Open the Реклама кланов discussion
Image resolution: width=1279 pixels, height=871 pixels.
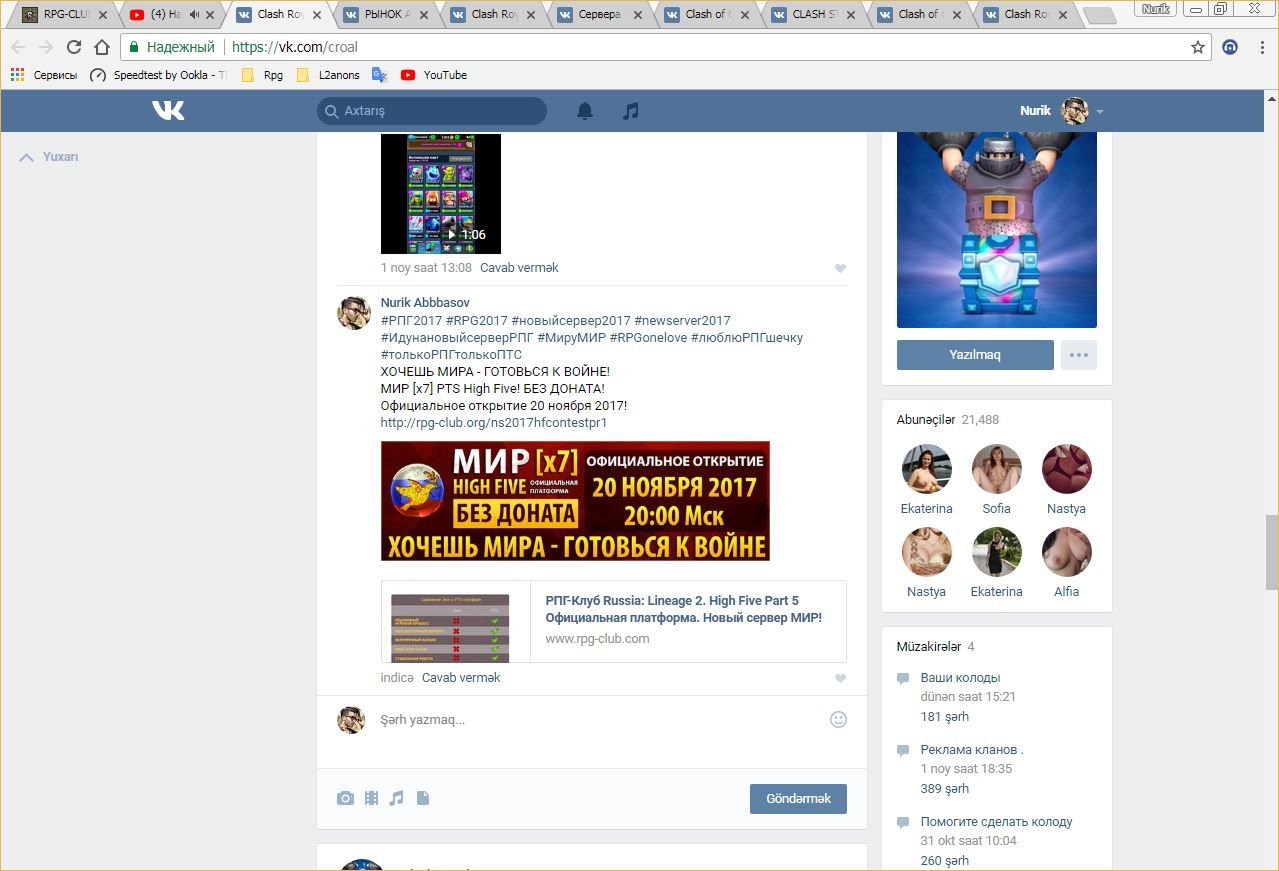click(972, 750)
